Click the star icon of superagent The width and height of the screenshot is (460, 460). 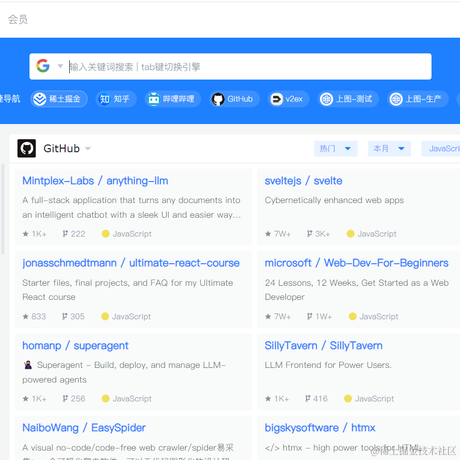26,399
